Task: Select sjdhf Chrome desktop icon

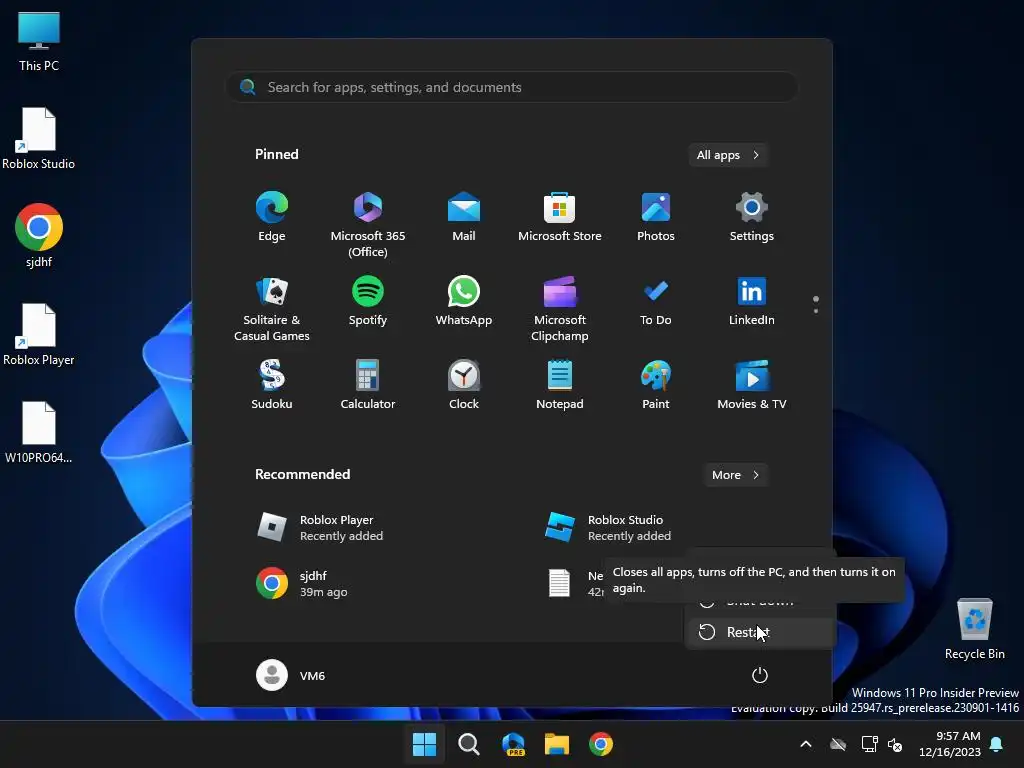Action: click(39, 236)
